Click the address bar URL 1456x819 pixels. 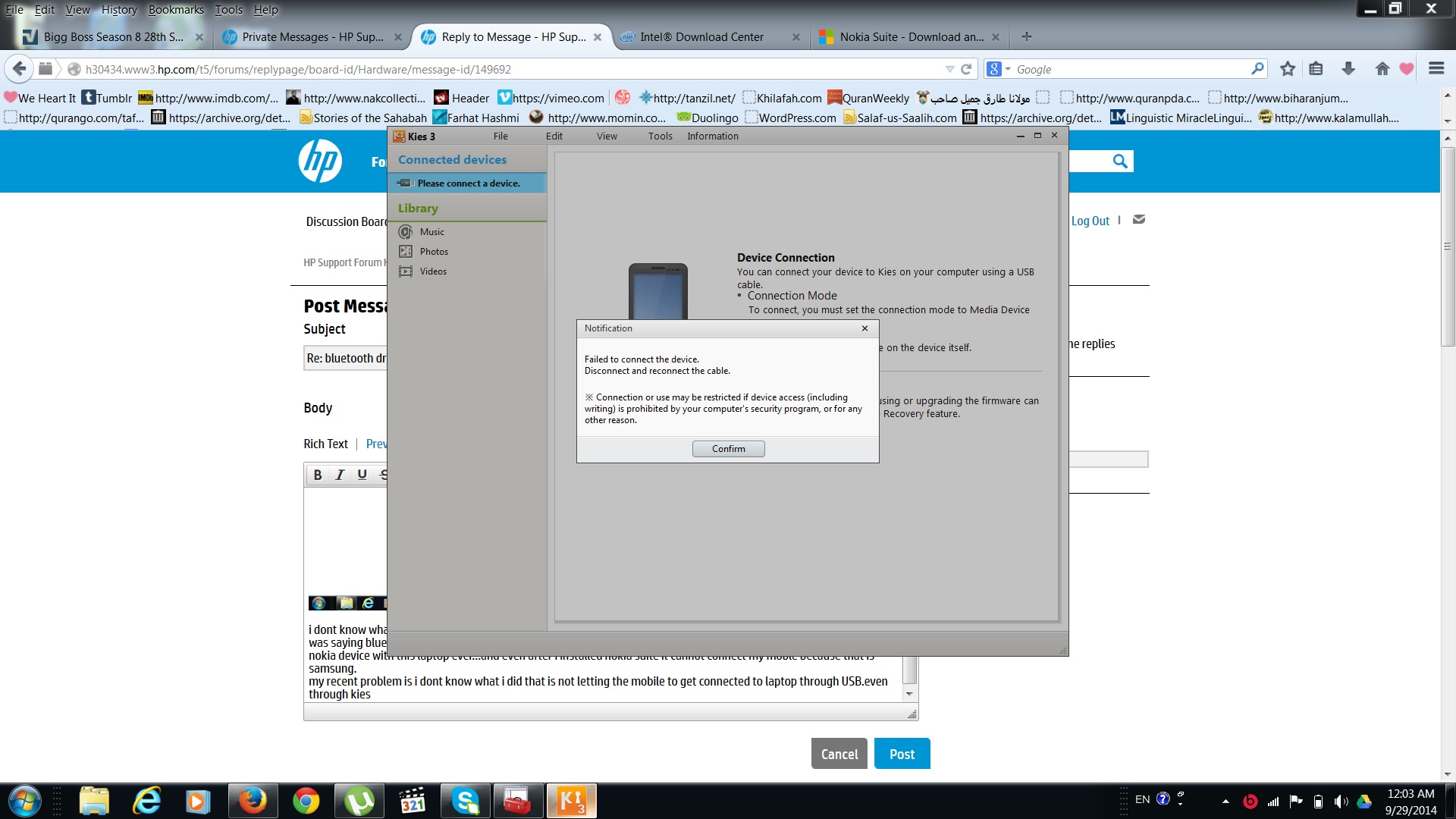coord(298,69)
